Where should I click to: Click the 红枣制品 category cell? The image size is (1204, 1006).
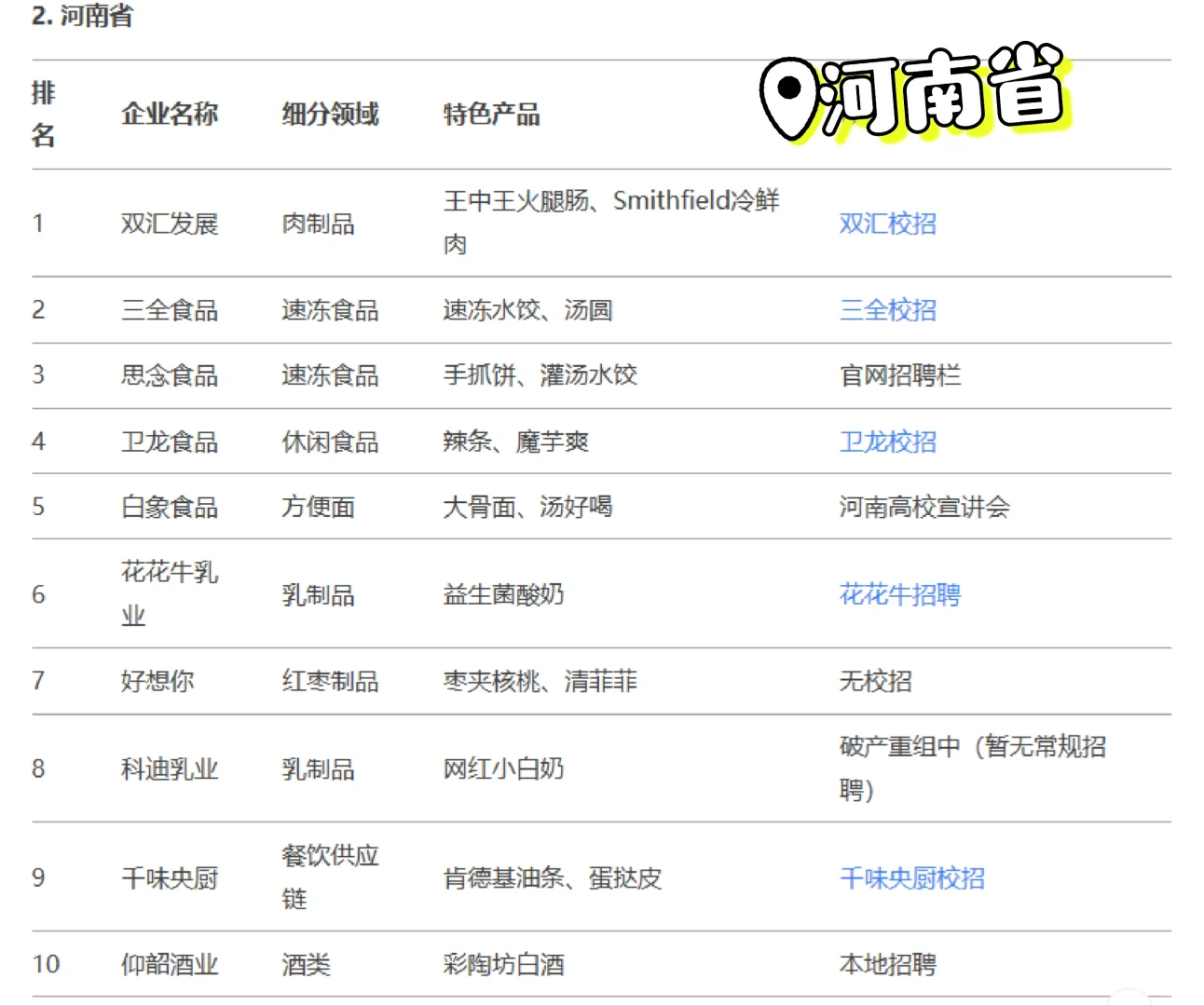click(330, 681)
